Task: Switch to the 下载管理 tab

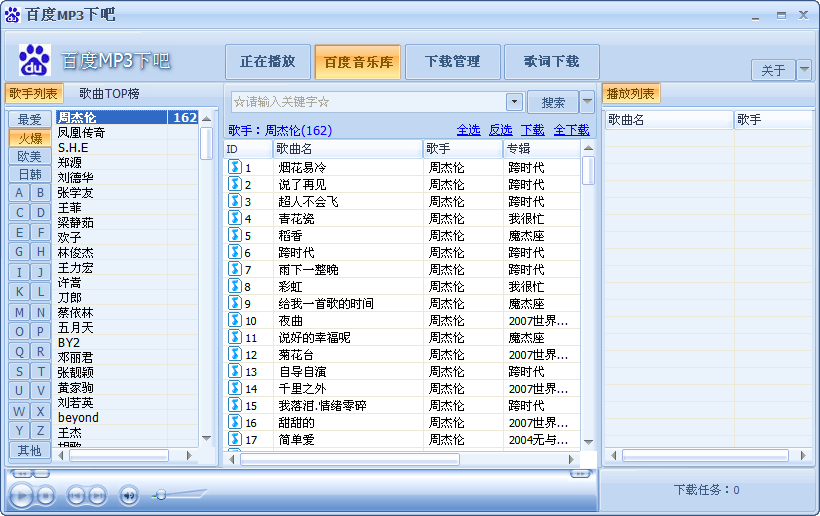Action: [x=452, y=62]
